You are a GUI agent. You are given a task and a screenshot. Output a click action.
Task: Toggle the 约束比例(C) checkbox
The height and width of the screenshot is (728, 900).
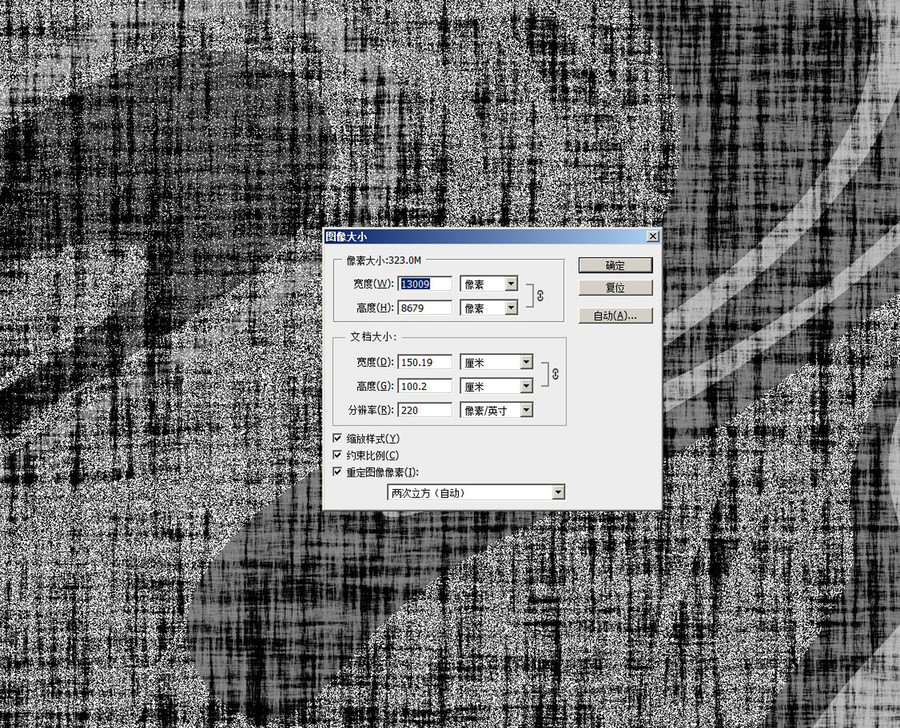point(338,455)
